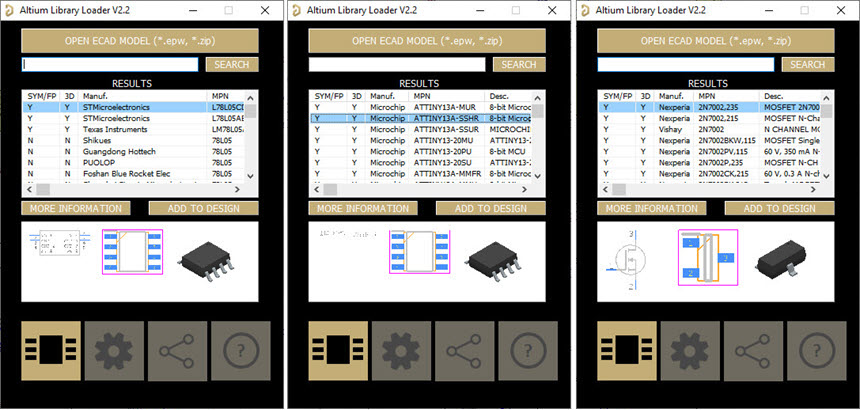Click MORE INFORMATION in the 2N7002 window

(651, 208)
